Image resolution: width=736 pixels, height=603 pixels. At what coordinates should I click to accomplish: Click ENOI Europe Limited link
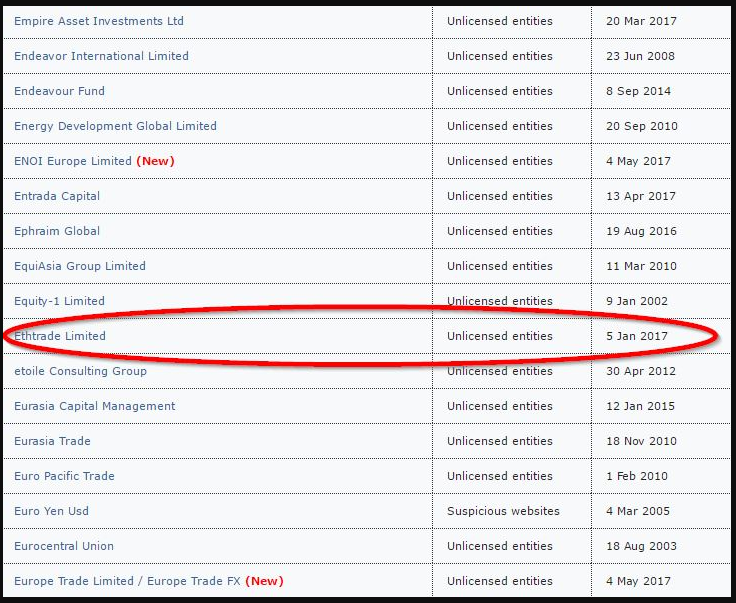(73, 161)
